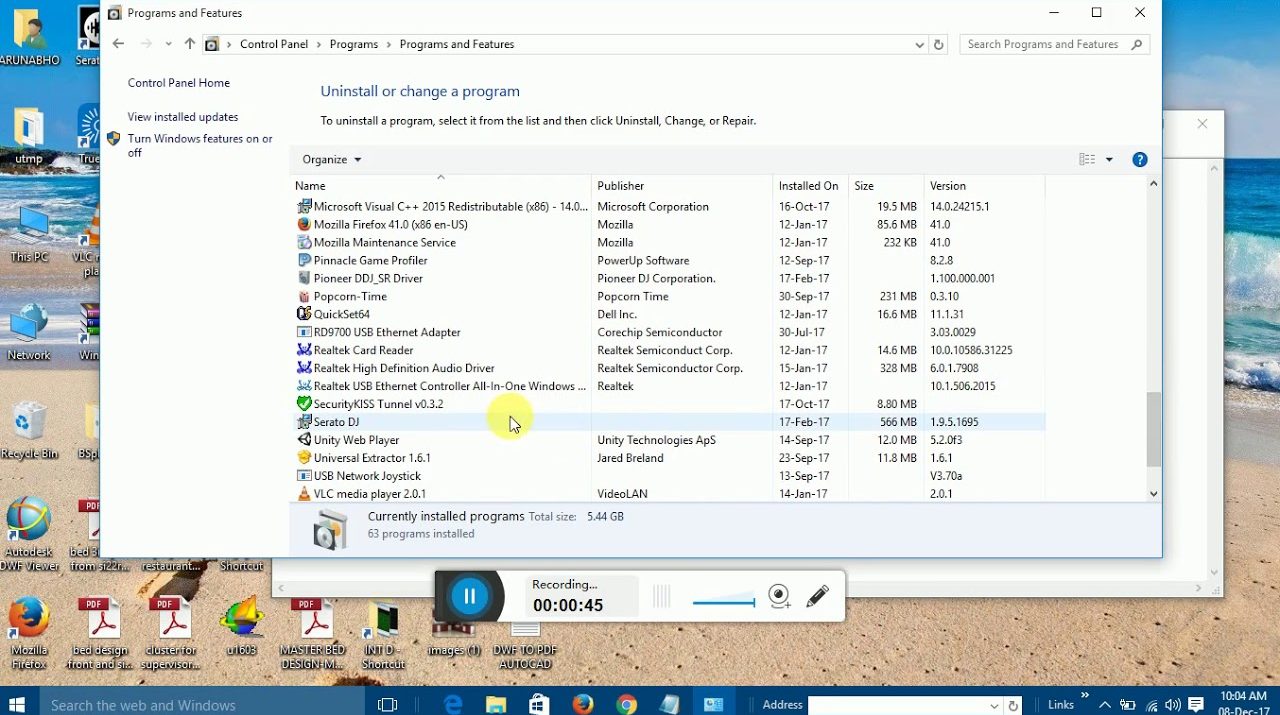Sort list by Installed On column

point(808,186)
